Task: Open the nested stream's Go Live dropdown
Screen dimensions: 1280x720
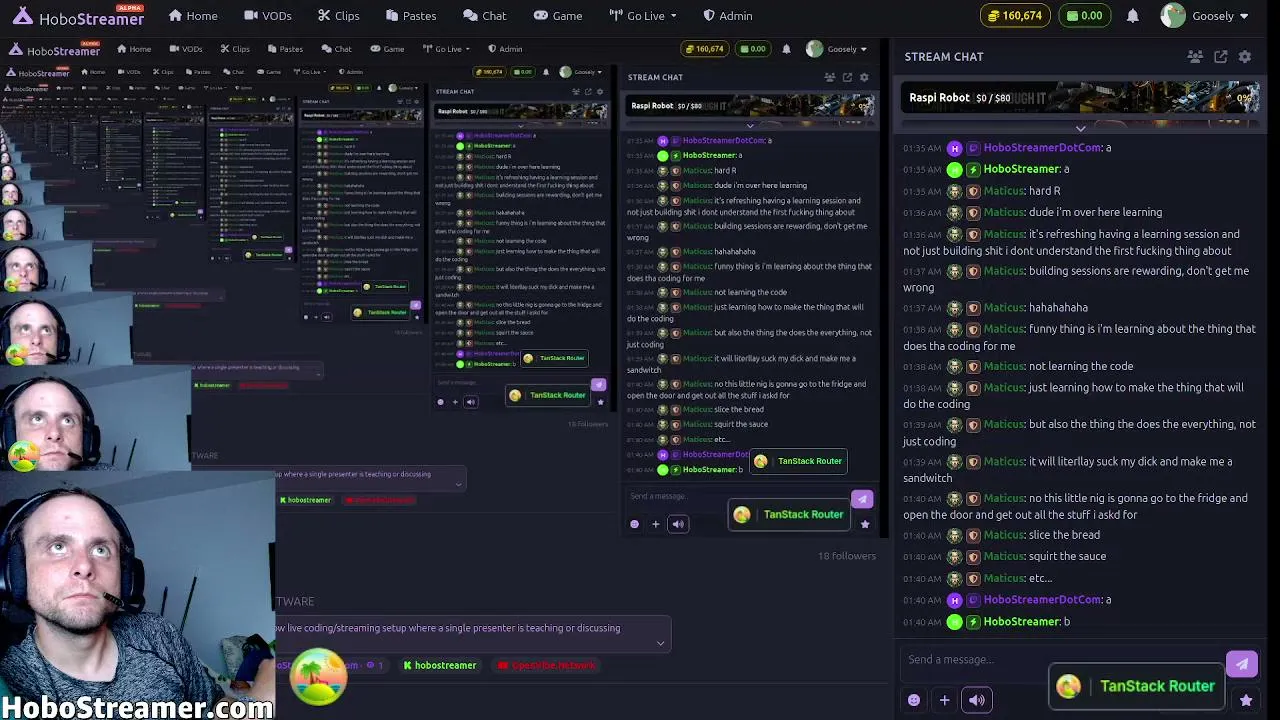Action: pos(446,49)
